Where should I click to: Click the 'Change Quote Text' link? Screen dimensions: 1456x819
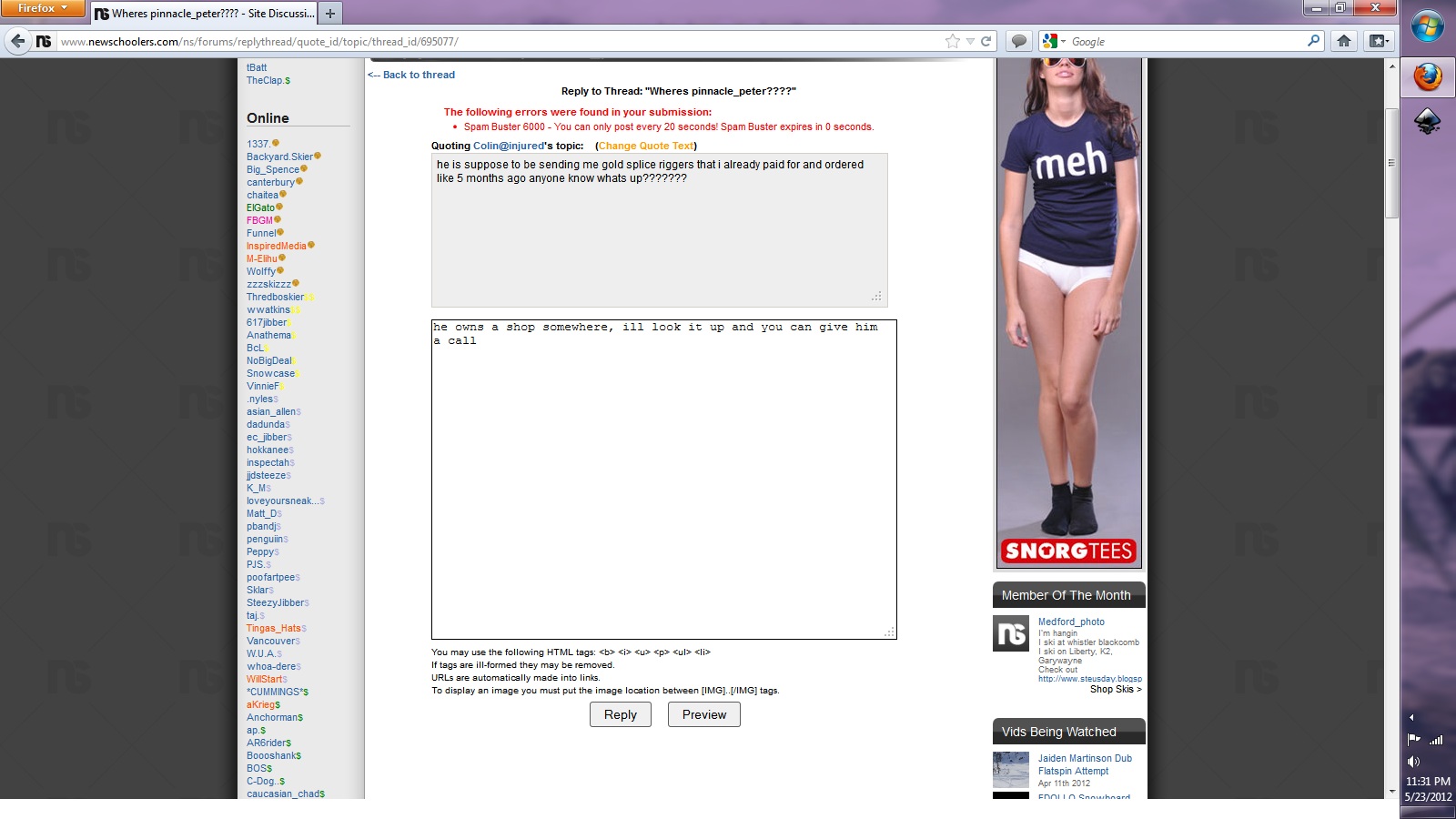(646, 146)
